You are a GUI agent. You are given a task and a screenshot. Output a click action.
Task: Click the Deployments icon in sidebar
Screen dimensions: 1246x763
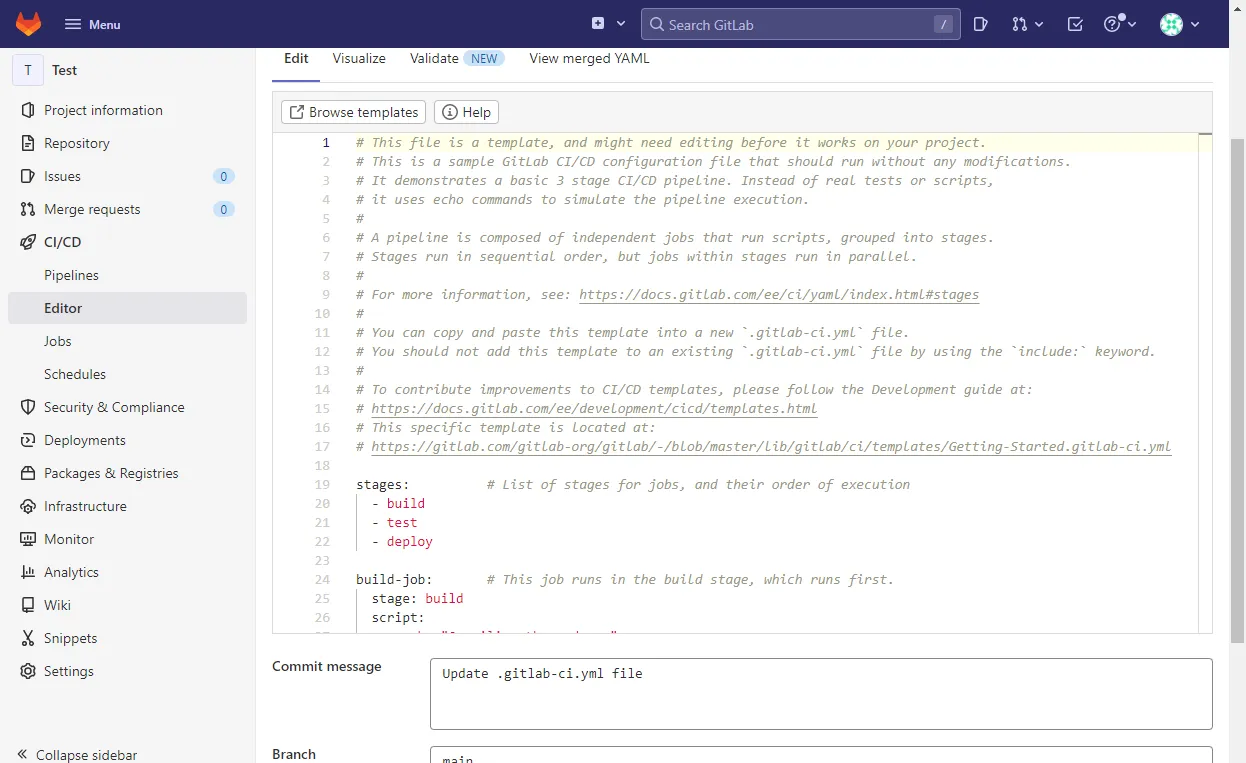(x=27, y=440)
